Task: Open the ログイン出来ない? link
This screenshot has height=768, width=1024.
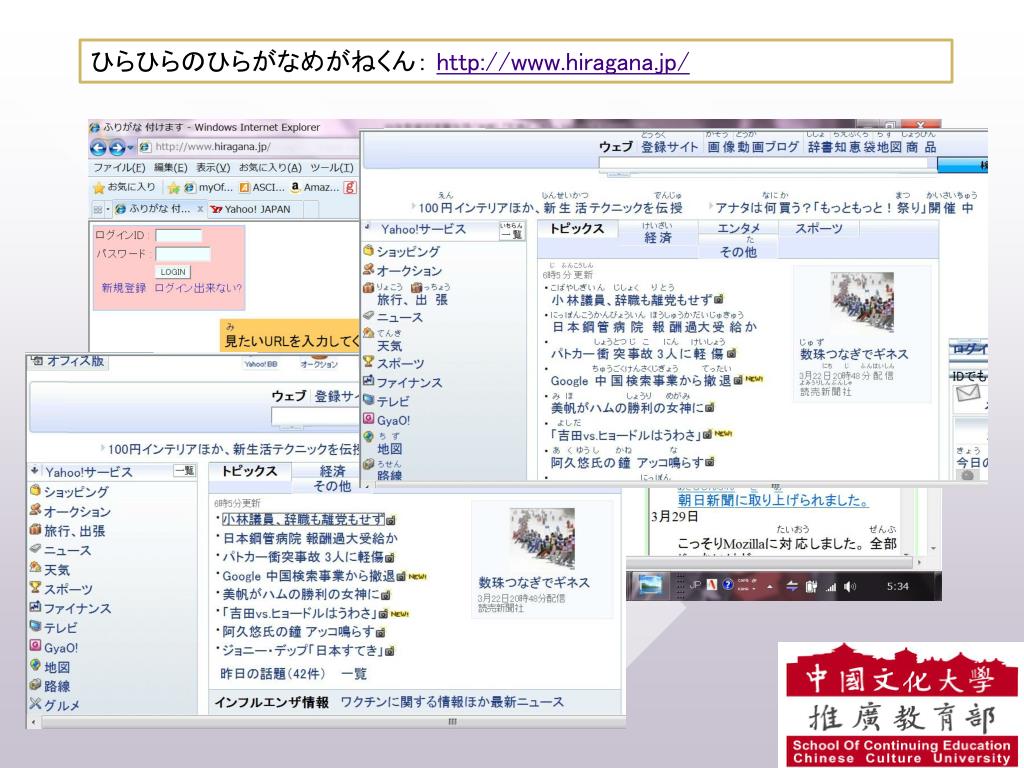Action: pyautogui.click(x=198, y=288)
